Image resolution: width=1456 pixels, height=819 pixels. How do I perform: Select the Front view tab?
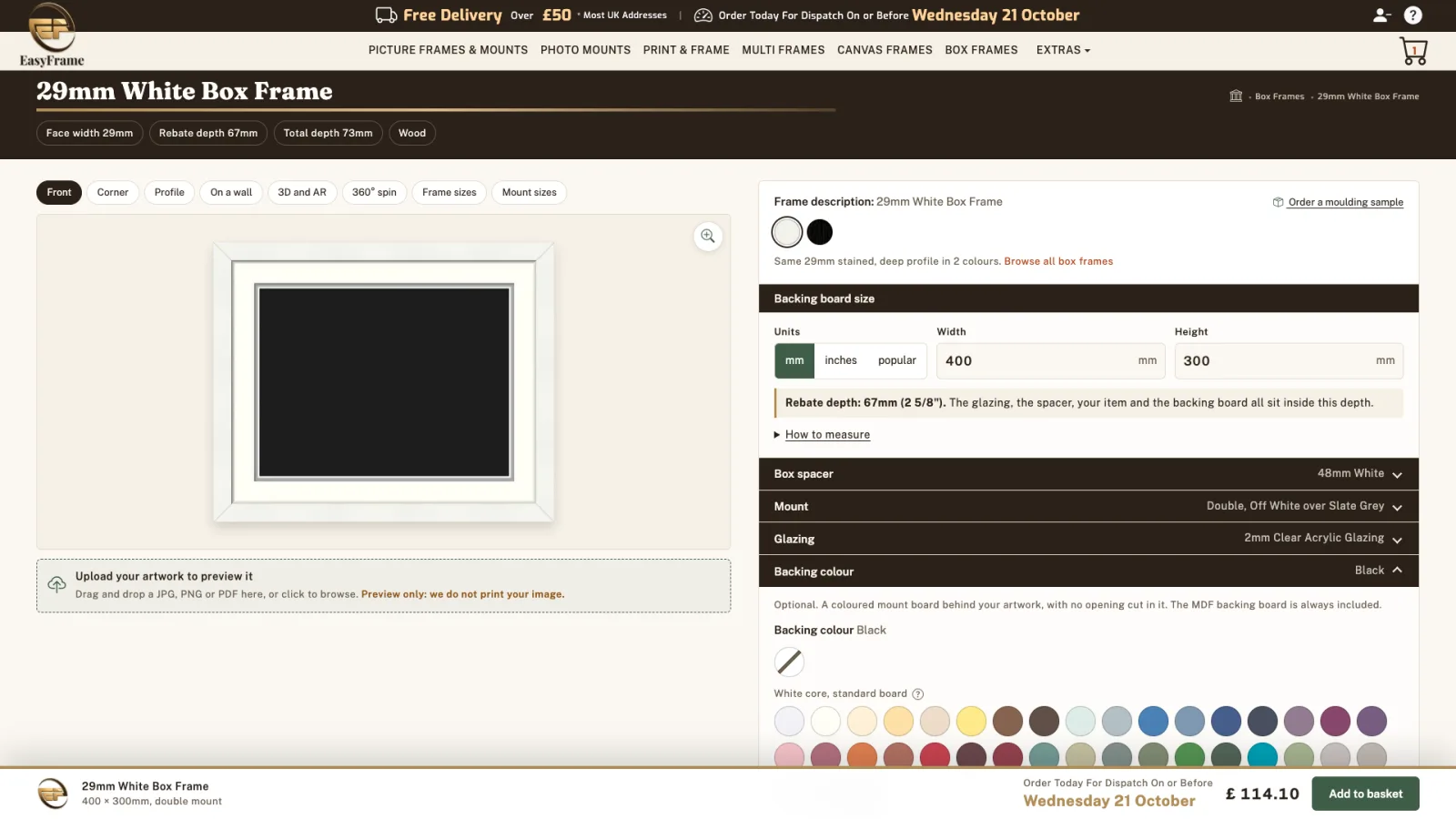[x=59, y=192]
